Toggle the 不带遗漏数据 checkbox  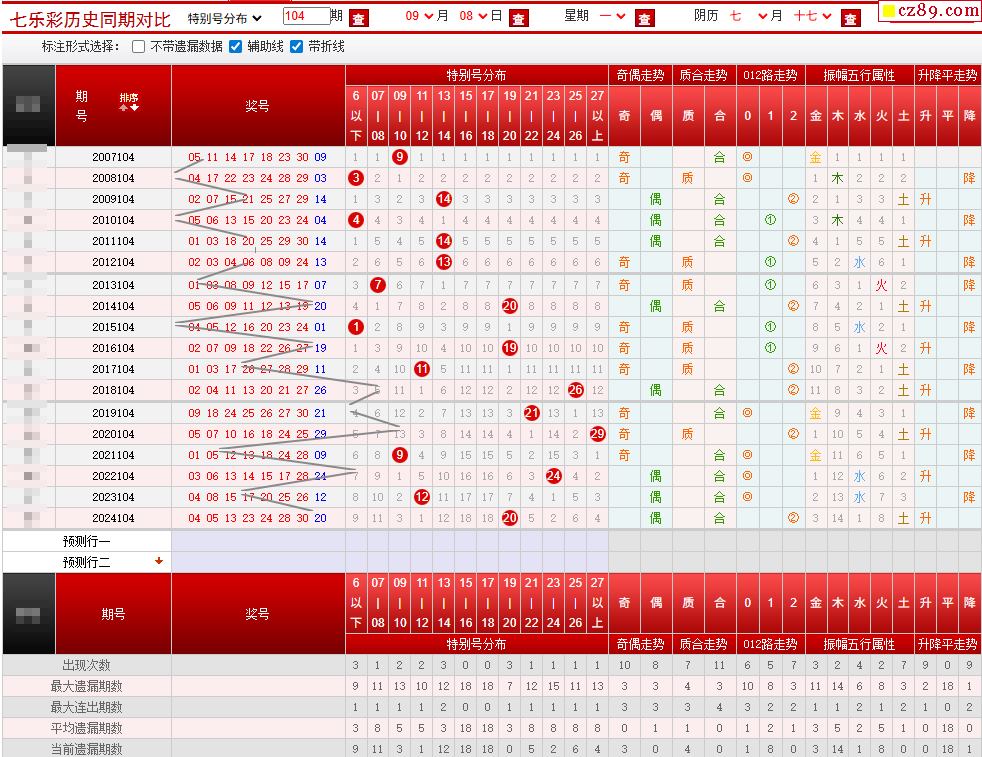pyautogui.click(x=139, y=47)
